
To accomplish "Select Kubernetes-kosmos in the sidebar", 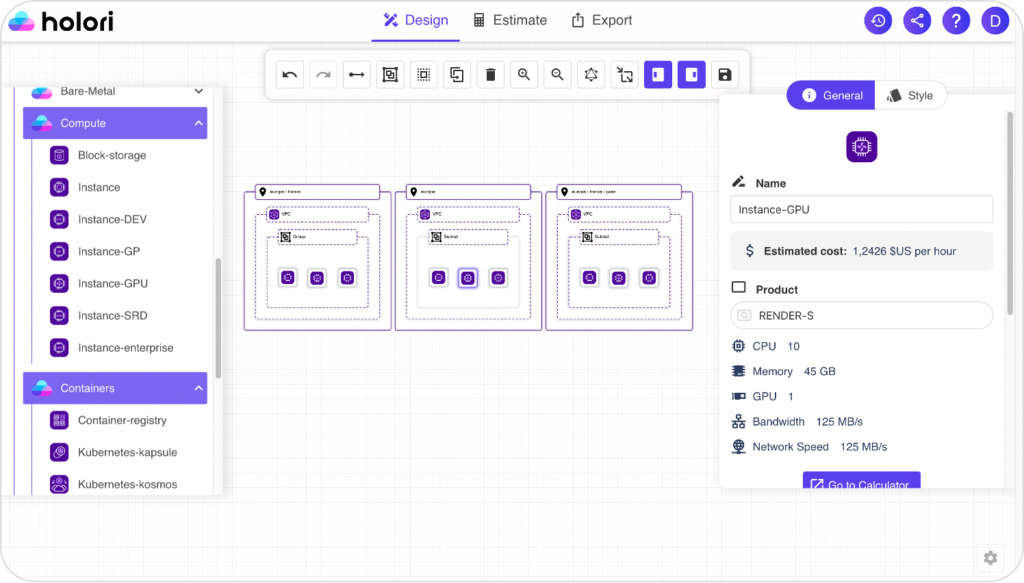I will click(x=127, y=484).
